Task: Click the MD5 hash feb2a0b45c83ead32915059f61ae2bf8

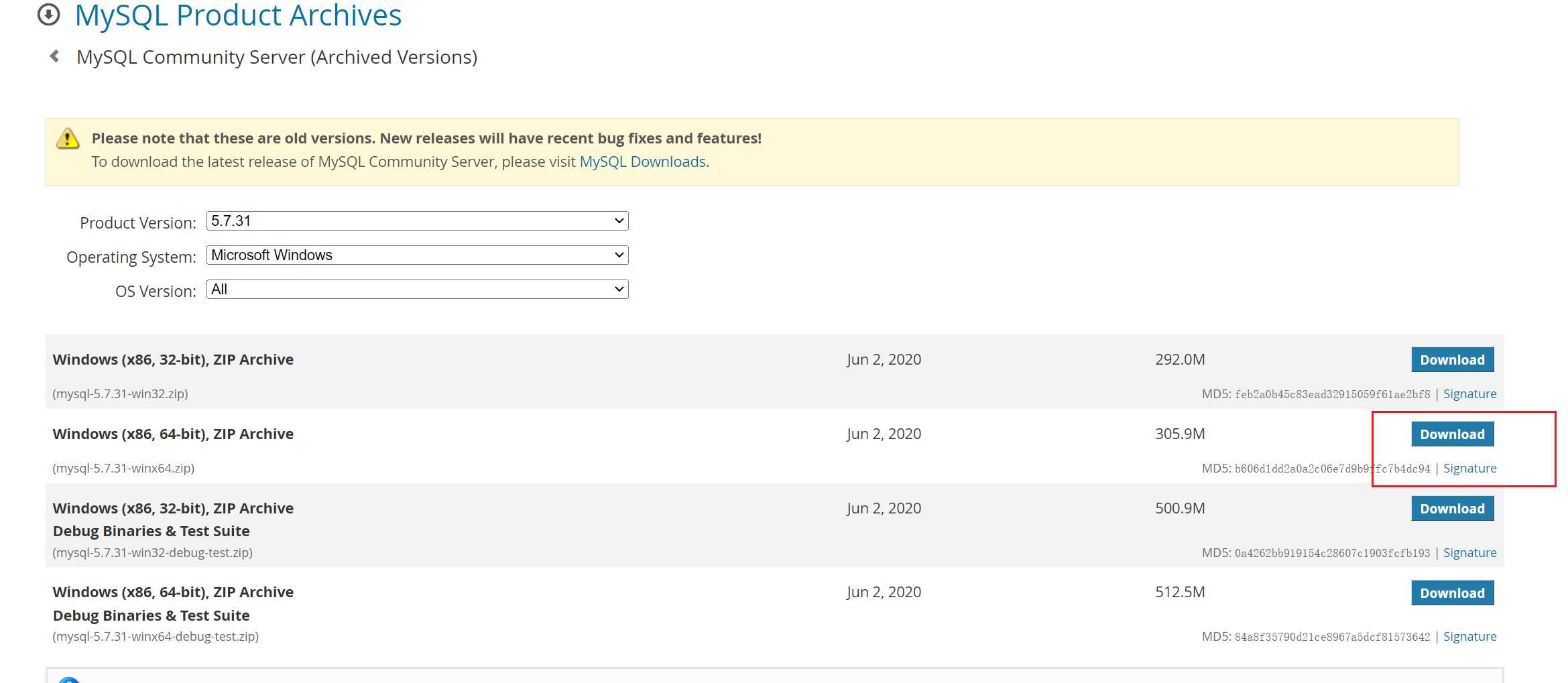Action: 1332,394
